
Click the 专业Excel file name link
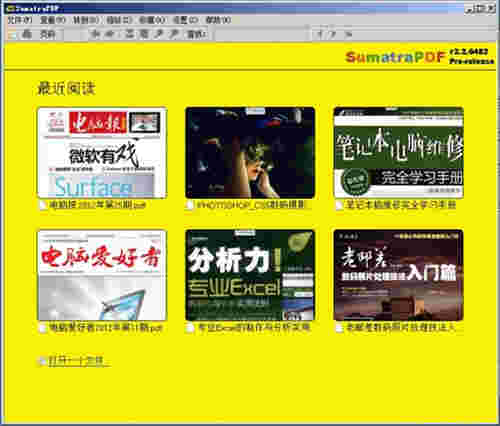pos(254,328)
